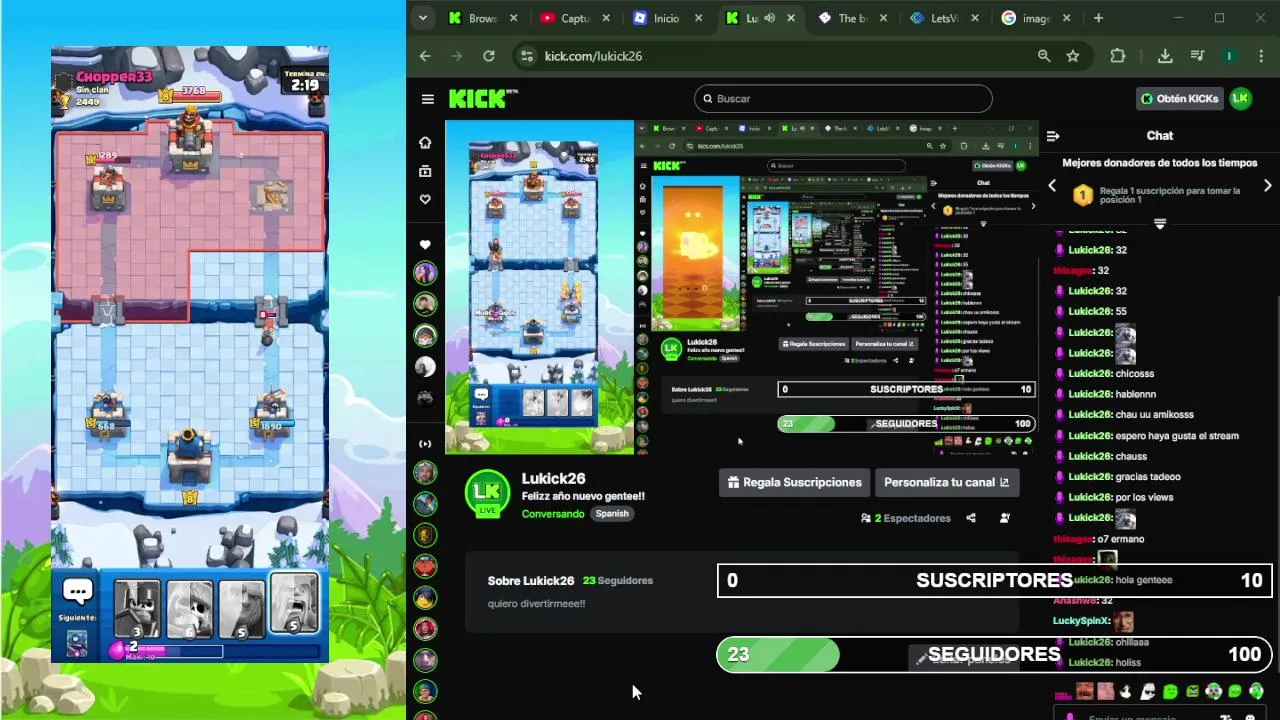Open the tab search dropdown arrow
This screenshot has height=720, width=1280.
pyautogui.click(x=423, y=18)
